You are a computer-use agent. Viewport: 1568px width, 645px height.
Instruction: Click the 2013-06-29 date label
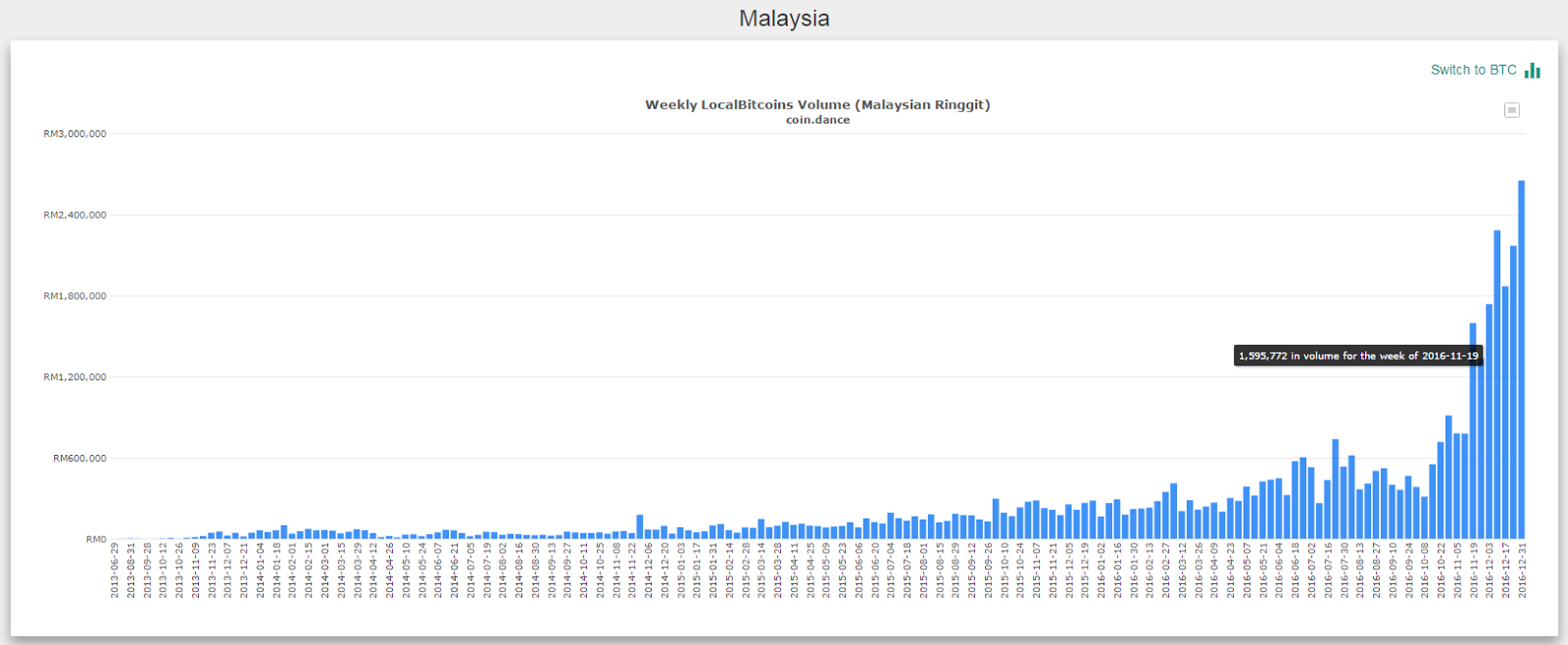(x=115, y=571)
